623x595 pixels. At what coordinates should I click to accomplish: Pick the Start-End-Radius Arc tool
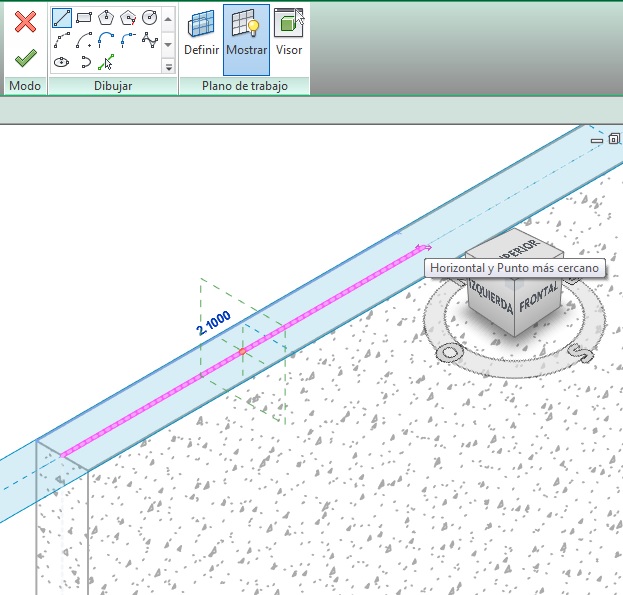pos(62,40)
